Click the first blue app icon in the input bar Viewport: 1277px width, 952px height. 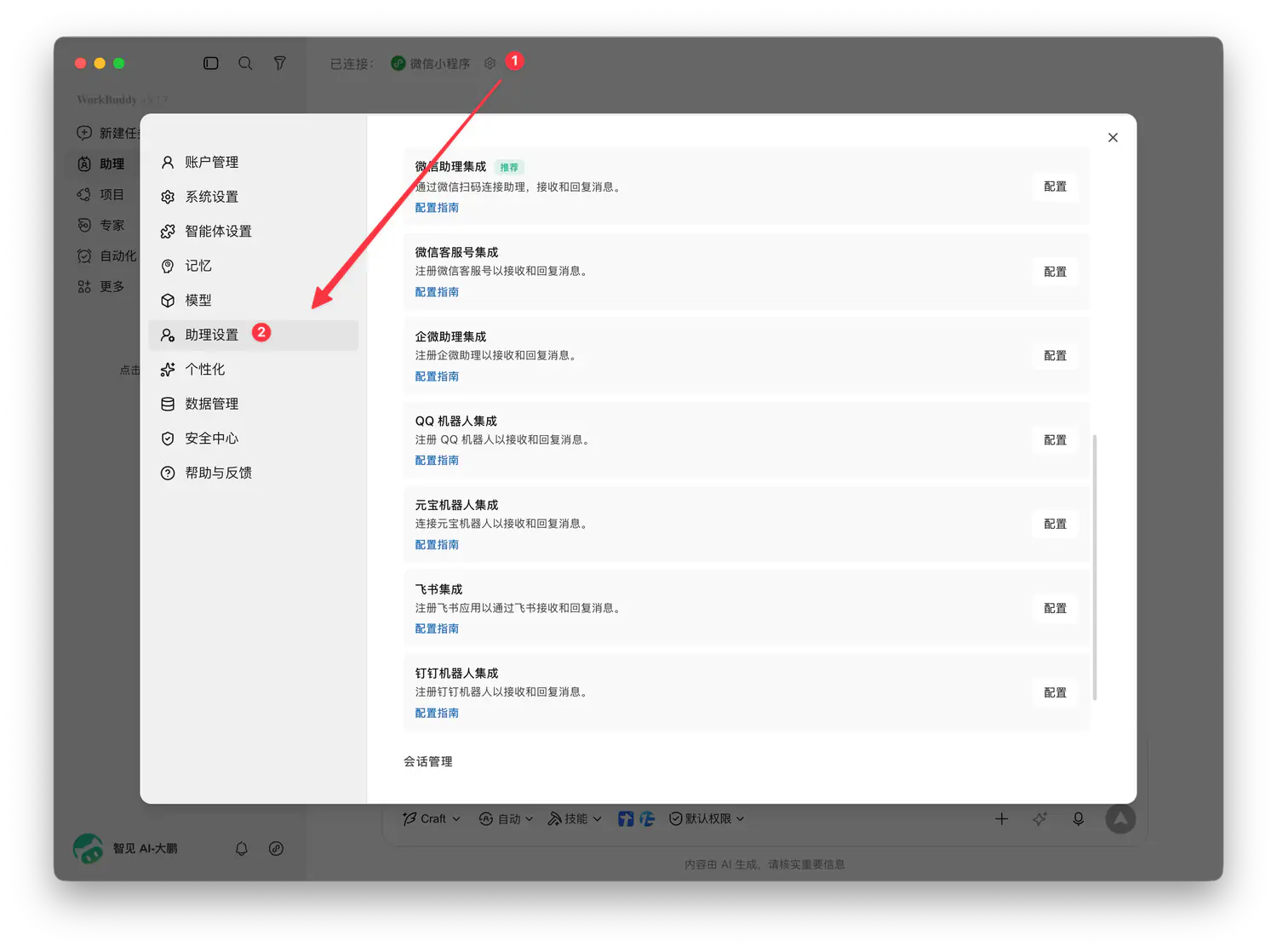(x=626, y=818)
